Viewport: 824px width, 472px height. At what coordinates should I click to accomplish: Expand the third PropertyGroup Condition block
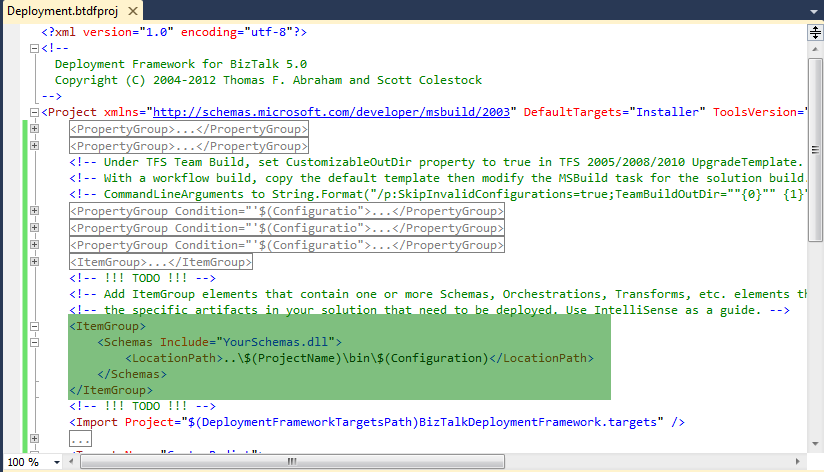pyautogui.click(x=34, y=244)
